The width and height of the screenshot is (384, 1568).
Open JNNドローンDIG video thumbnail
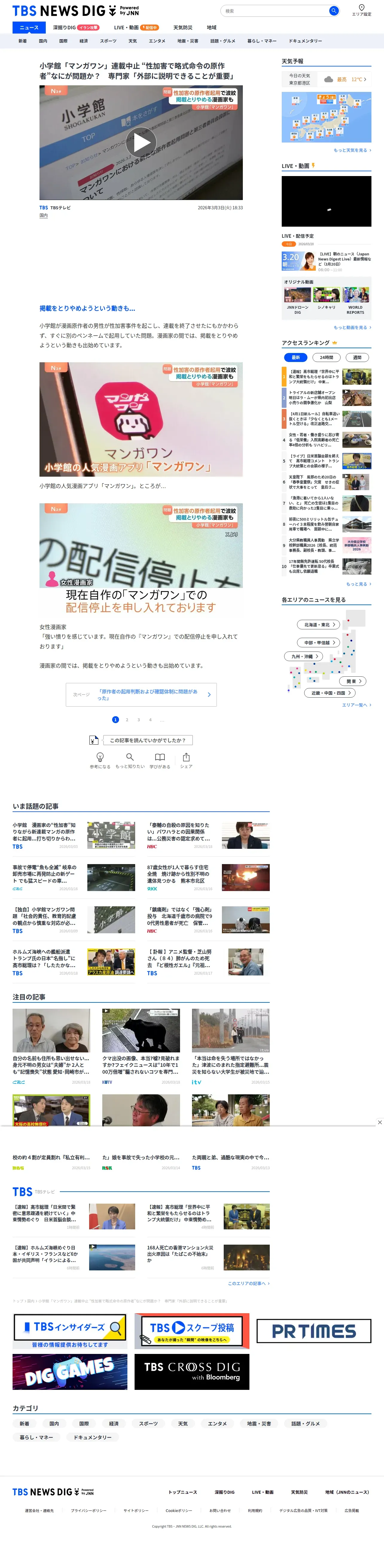tap(298, 295)
